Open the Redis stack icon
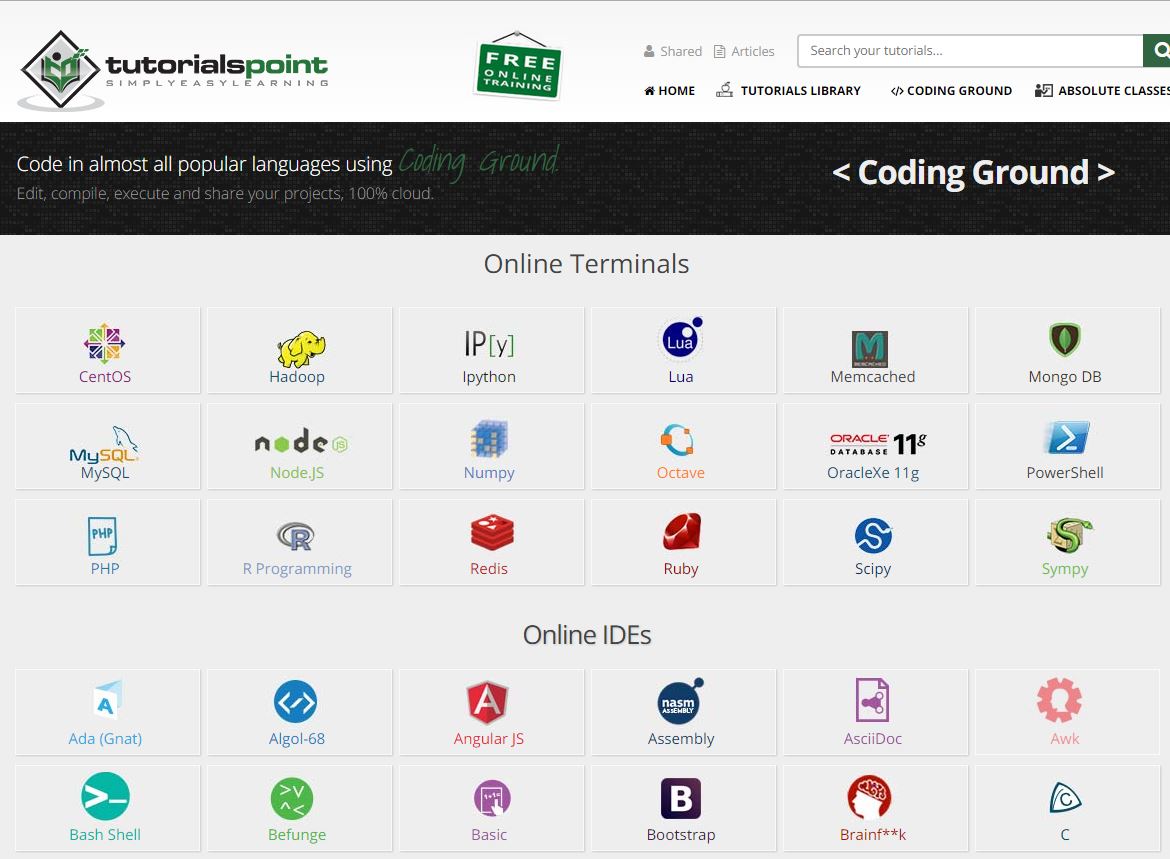The image size is (1170, 859). (492, 532)
